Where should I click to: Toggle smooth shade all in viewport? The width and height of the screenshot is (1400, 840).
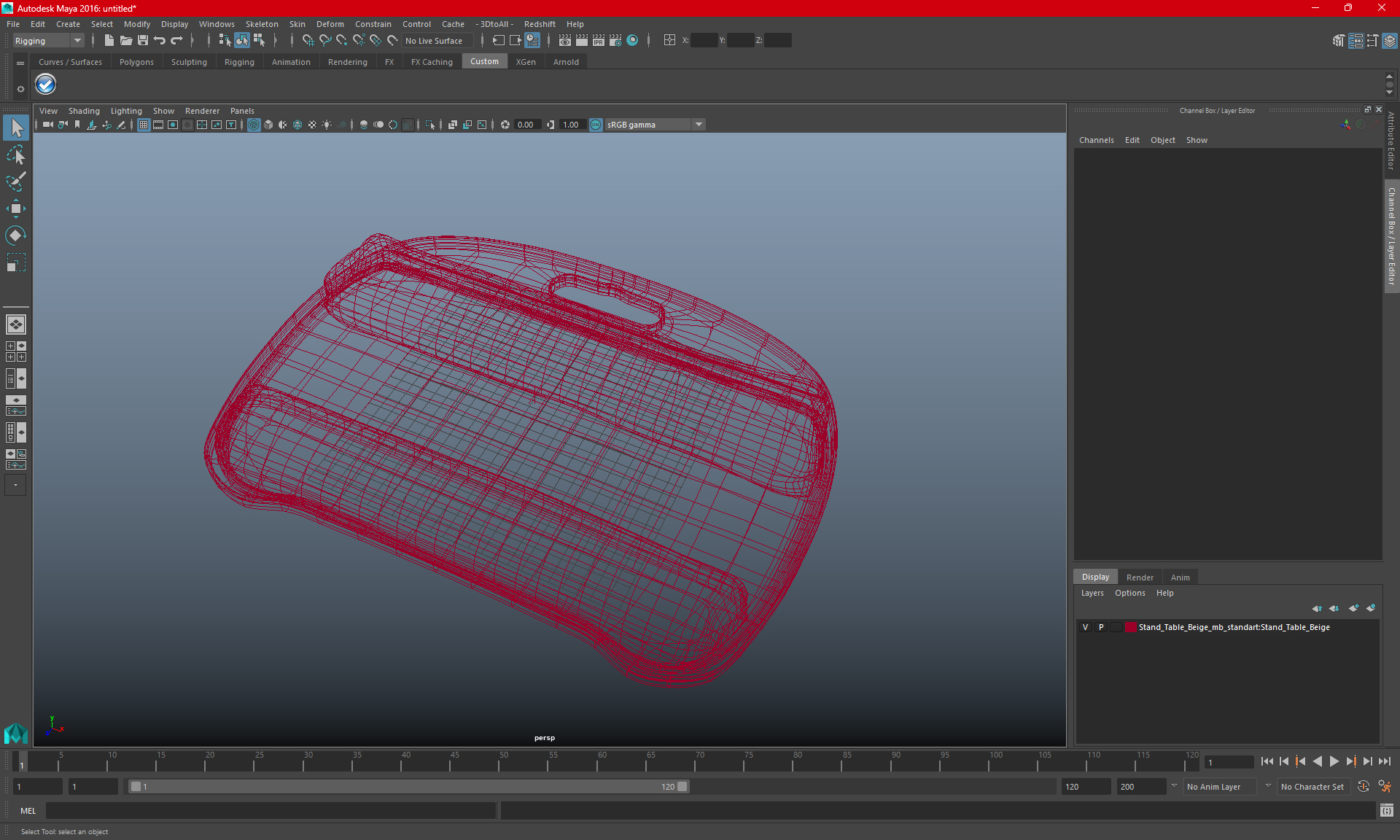tap(268, 125)
